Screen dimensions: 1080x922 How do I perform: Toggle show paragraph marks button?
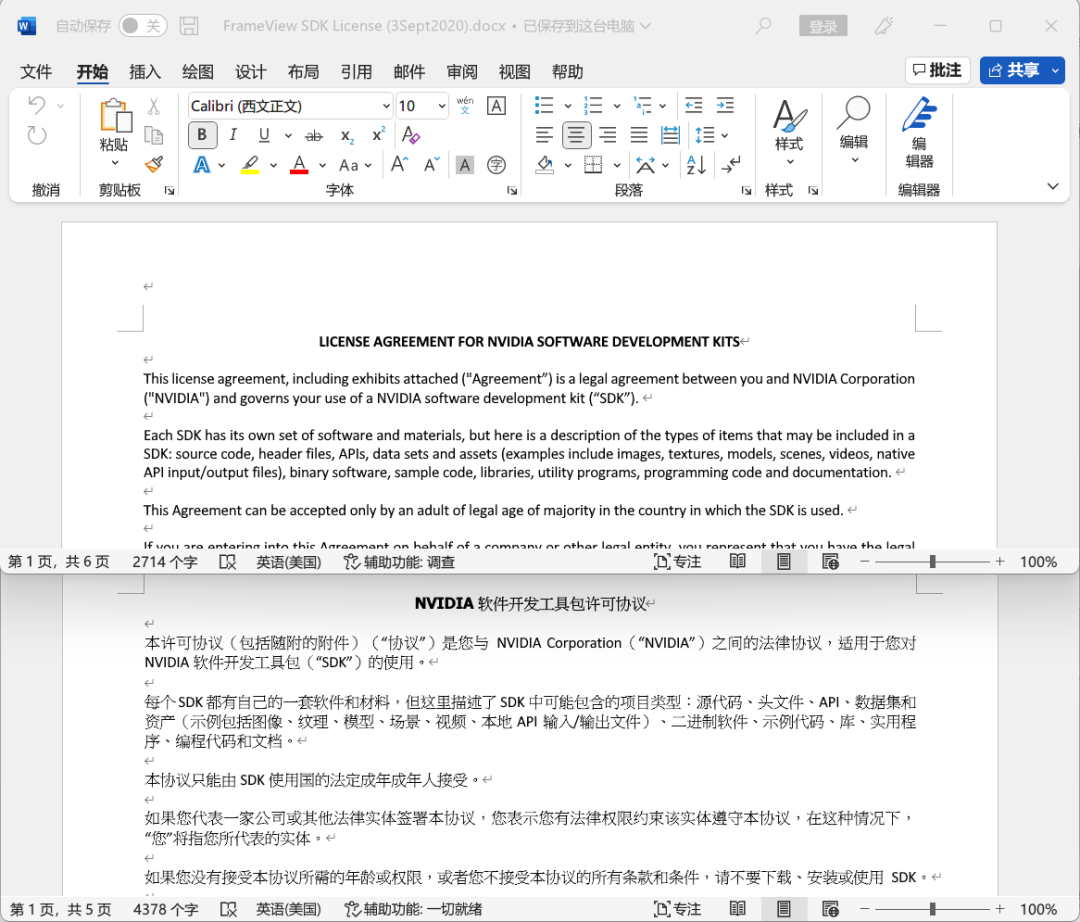[731, 165]
